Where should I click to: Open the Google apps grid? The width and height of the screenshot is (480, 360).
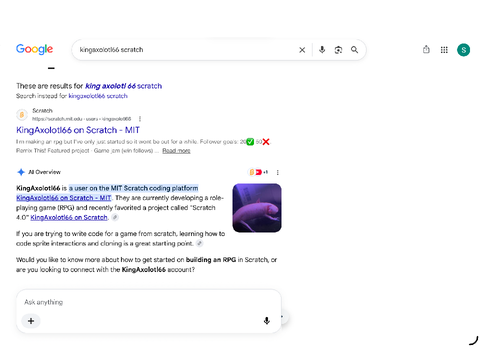pyautogui.click(x=444, y=50)
